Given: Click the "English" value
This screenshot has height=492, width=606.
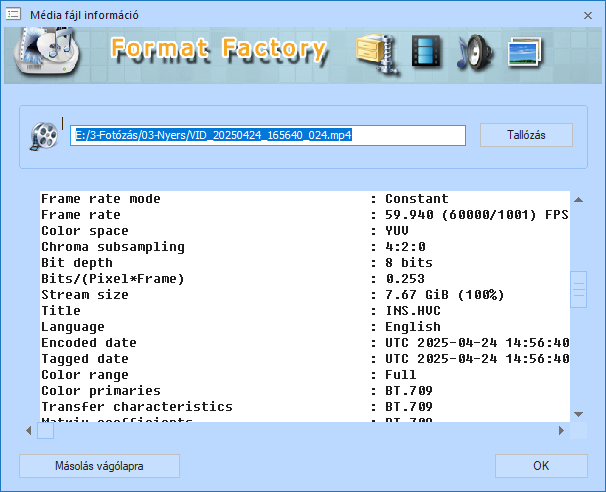Looking at the screenshot, I should click(413, 327).
